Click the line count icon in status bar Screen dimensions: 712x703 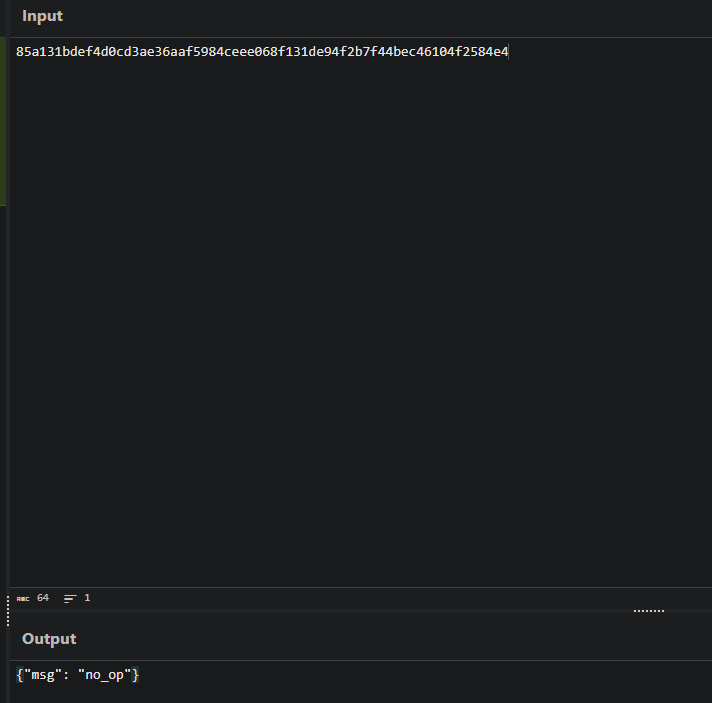(70, 598)
